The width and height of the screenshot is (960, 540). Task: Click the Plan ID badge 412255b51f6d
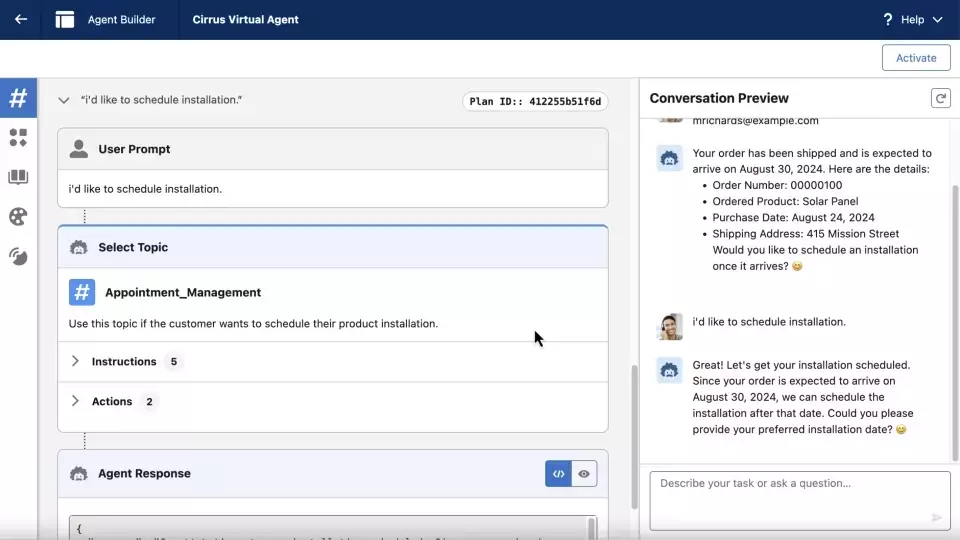(x=535, y=102)
